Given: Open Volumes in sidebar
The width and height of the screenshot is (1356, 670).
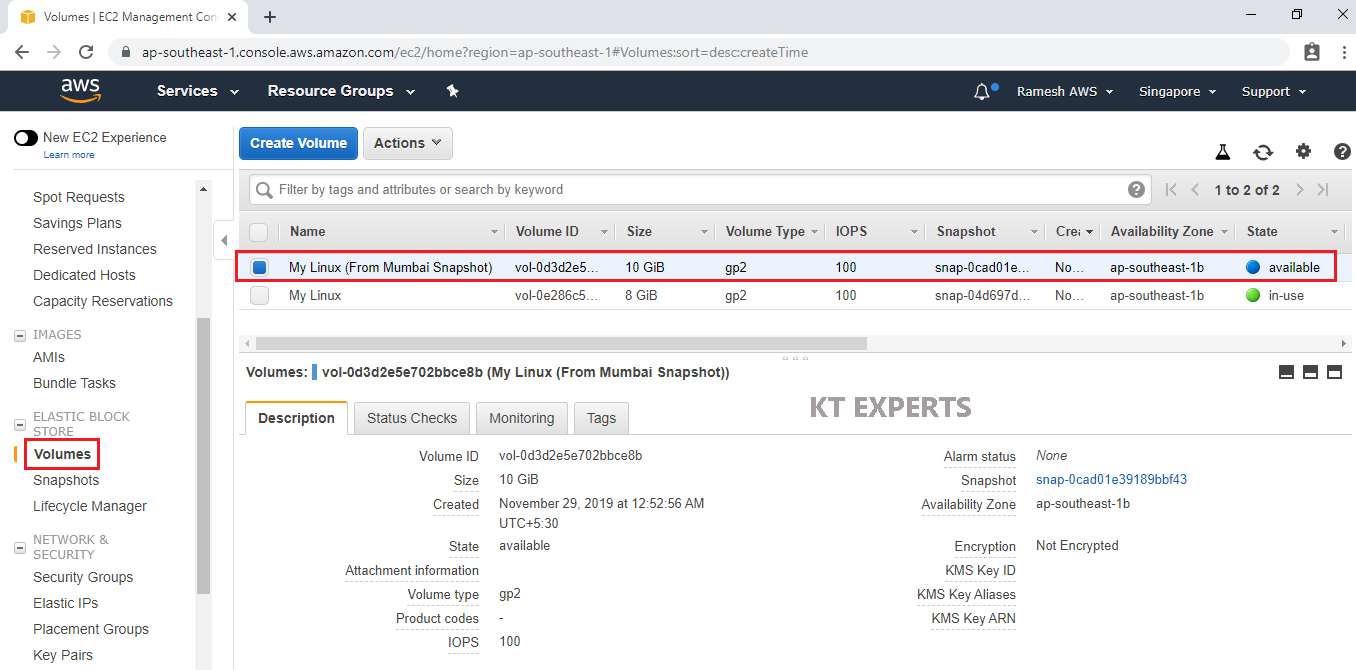Looking at the screenshot, I should [x=62, y=454].
